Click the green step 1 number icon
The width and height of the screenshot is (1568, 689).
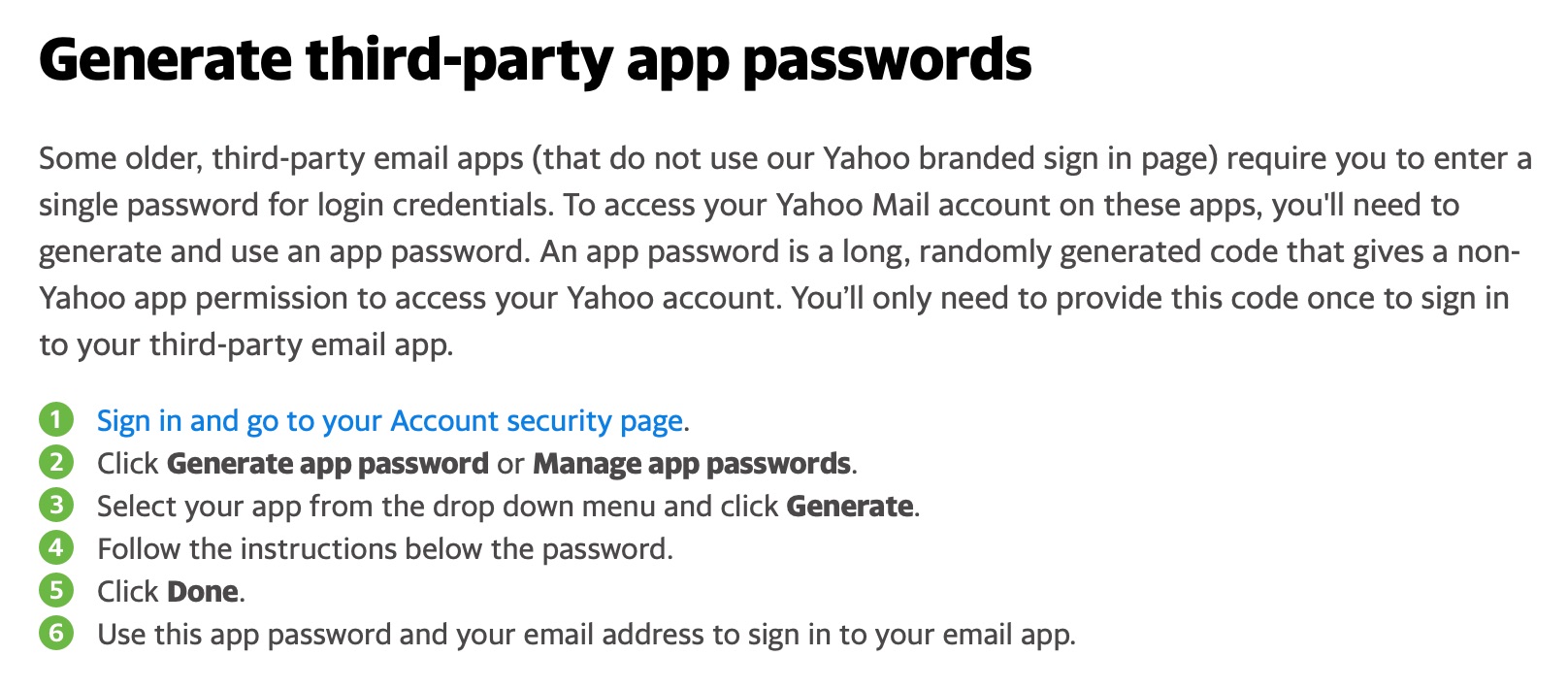pos(56,420)
